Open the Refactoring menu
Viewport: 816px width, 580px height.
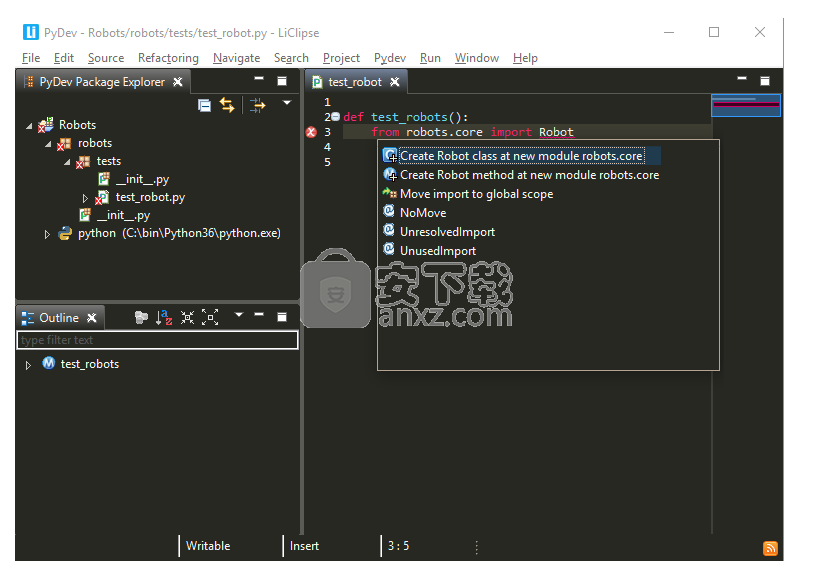point(168,58)
